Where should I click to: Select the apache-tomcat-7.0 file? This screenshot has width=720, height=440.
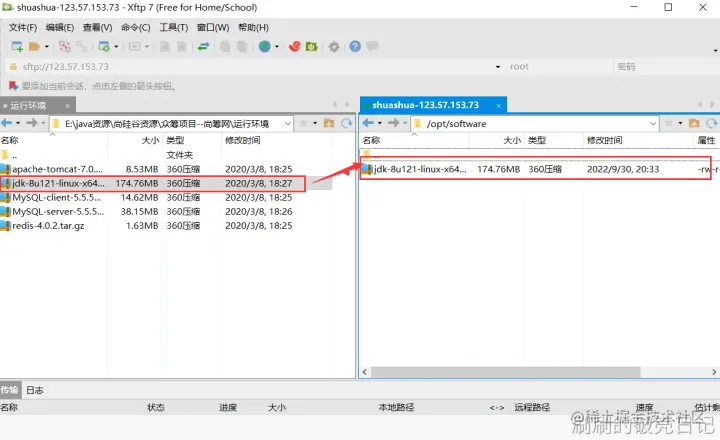tap(165, 169)
